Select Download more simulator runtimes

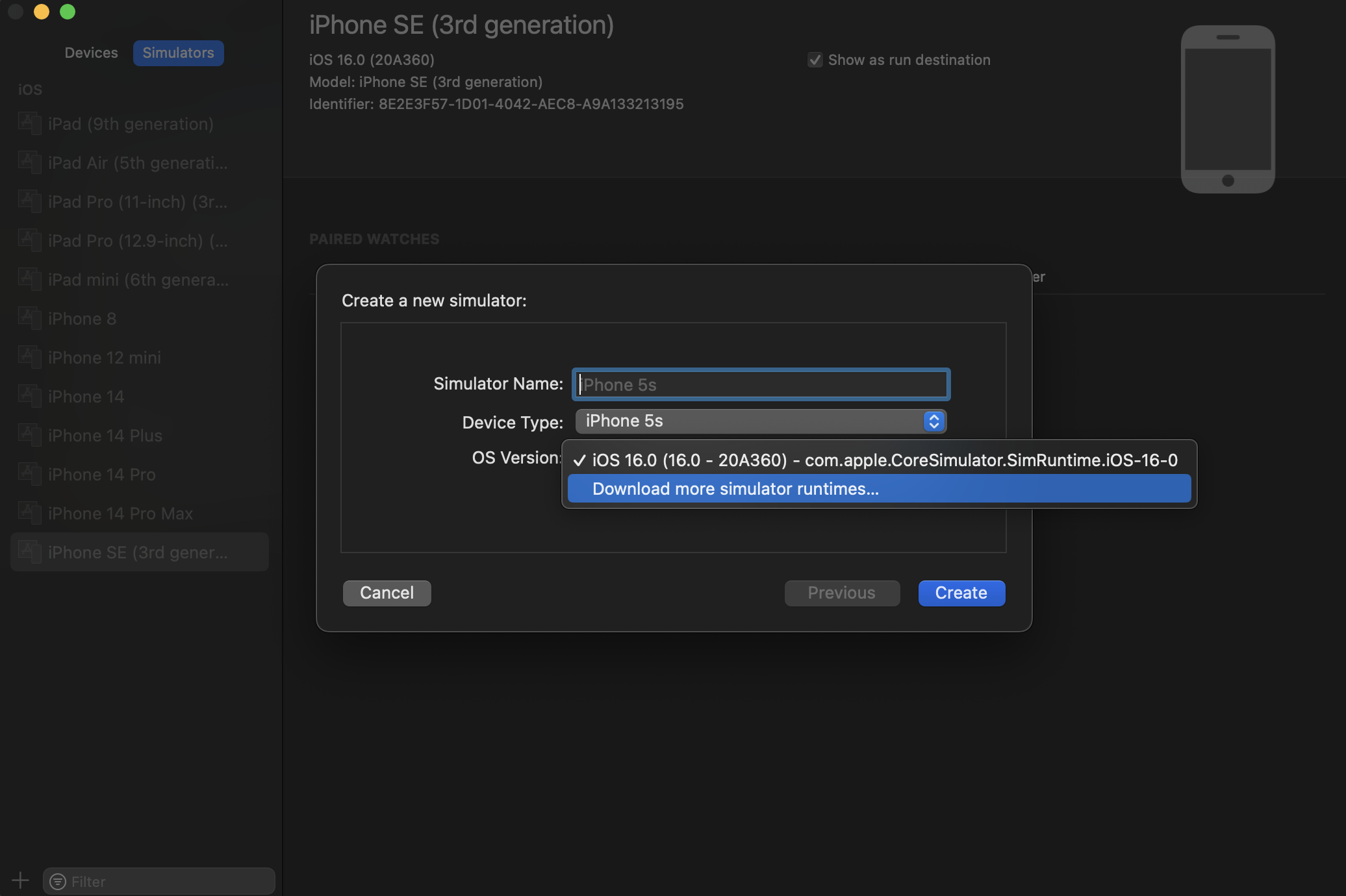tap(879, 488)
